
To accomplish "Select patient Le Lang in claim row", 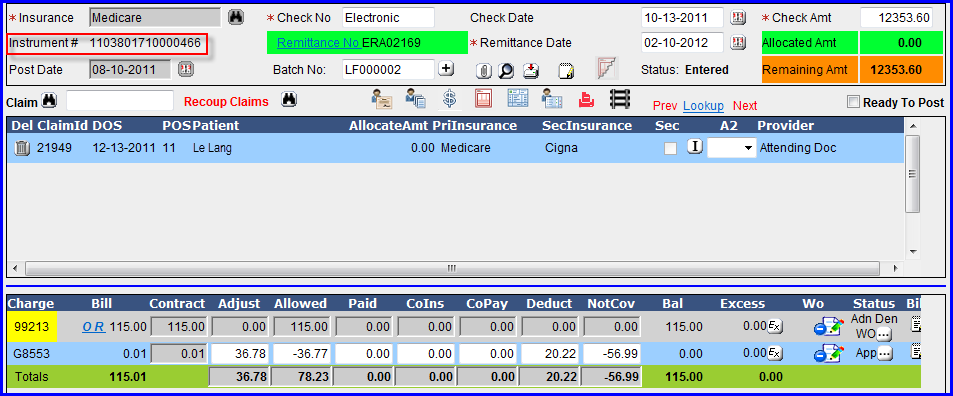I will point(212,148).
